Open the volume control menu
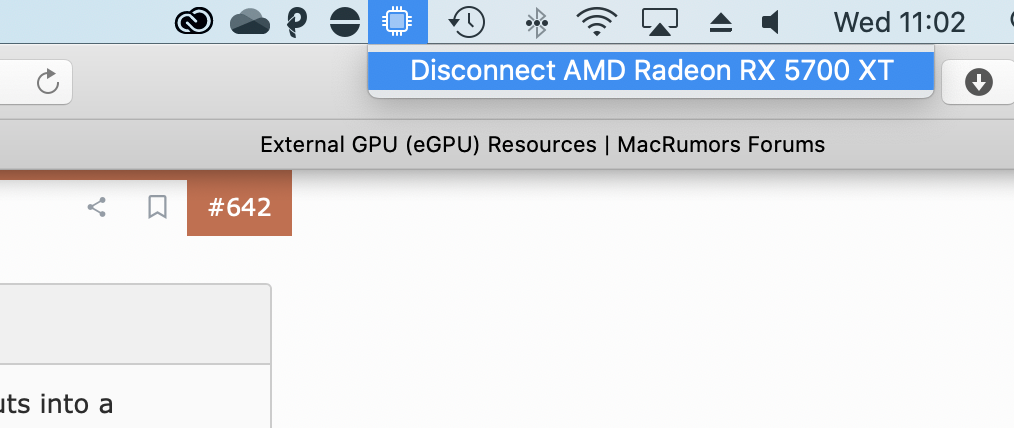 click(x=771, y=21)
